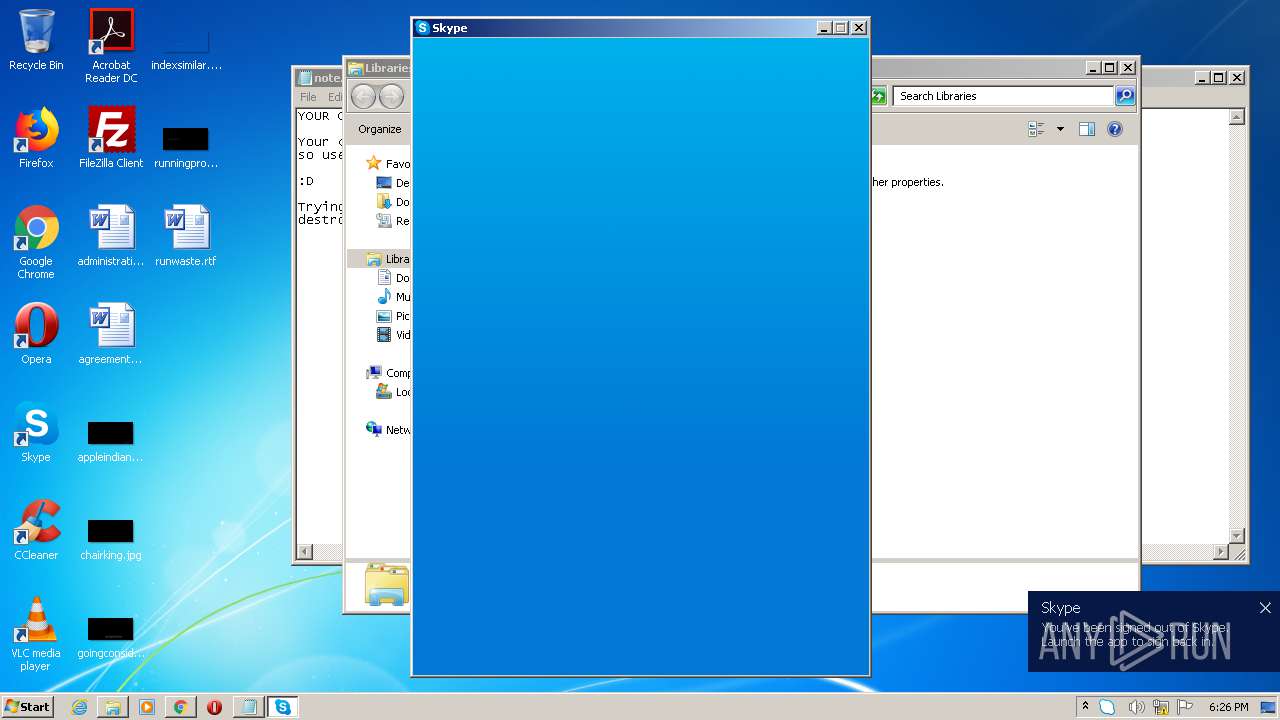This screenshot has height=720, width=1280.
Task: Click the Search Libraries input field
Action: point(1003,96)
